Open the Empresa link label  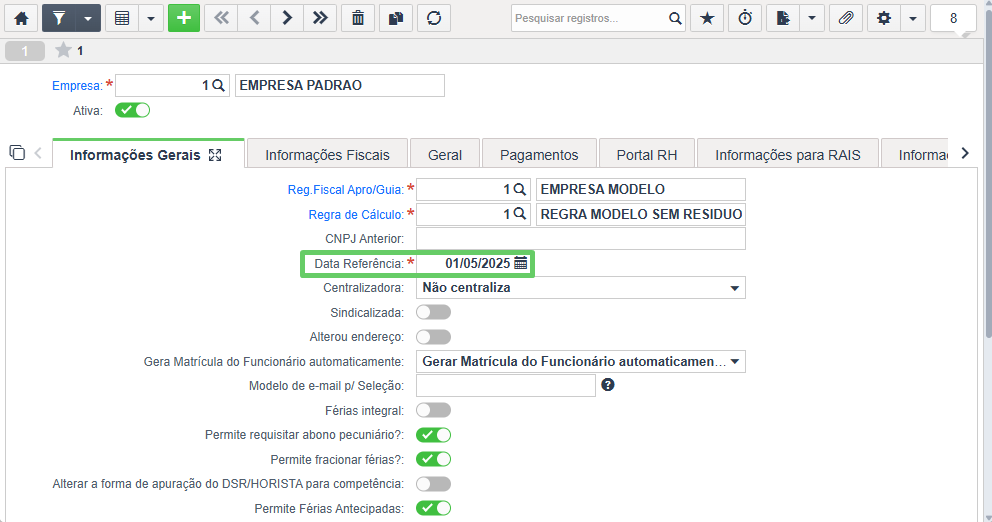tap(77, 86)
